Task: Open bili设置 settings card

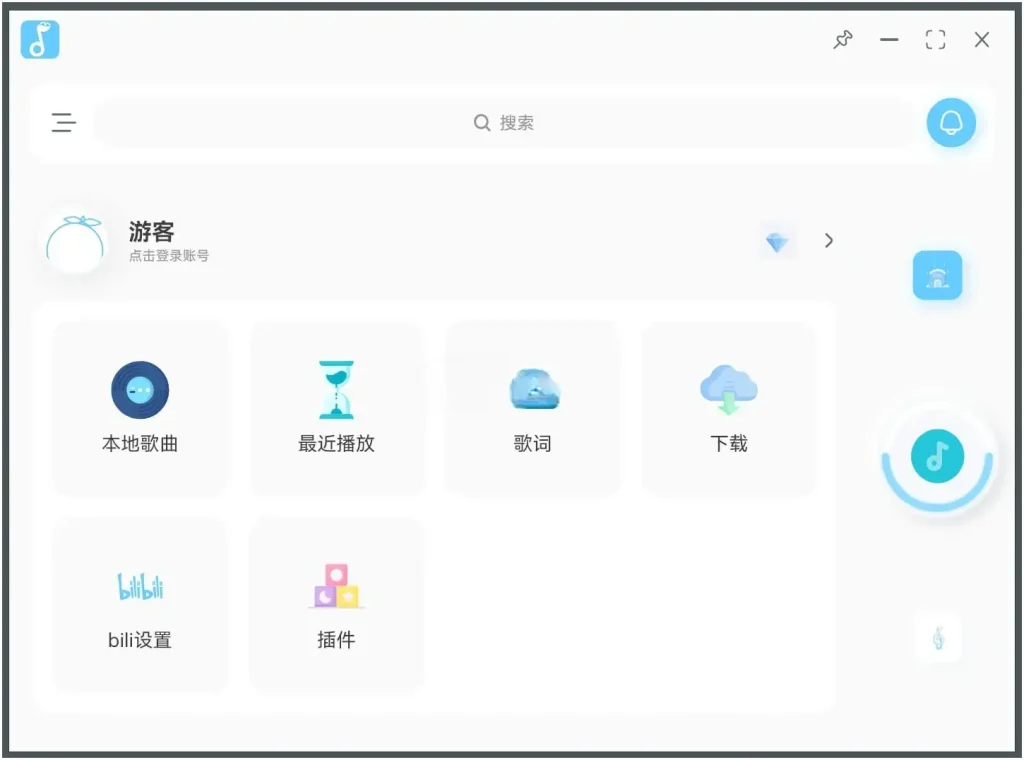Action: [140, 605]
